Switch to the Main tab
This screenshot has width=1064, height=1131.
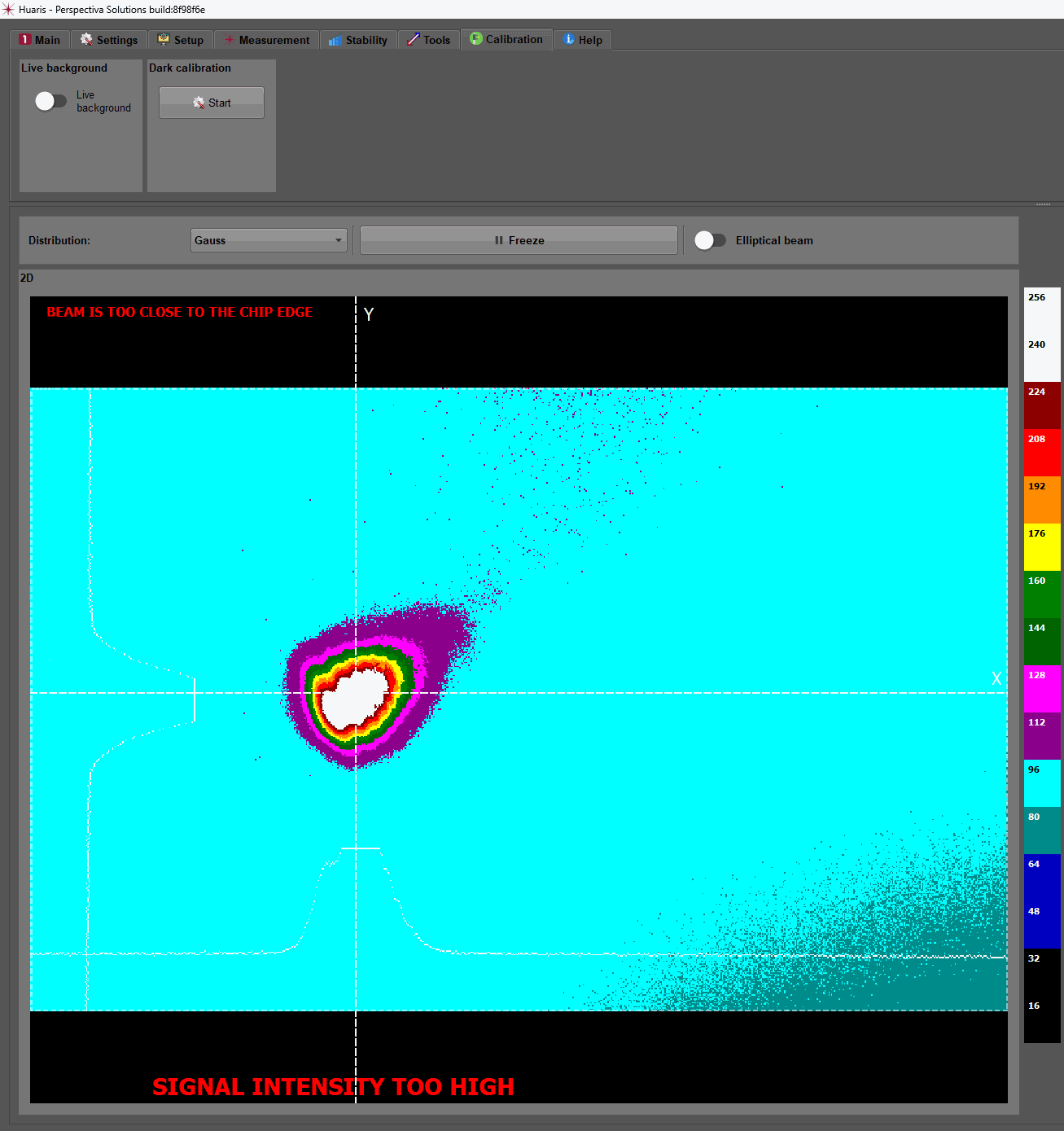click(39, 39)
